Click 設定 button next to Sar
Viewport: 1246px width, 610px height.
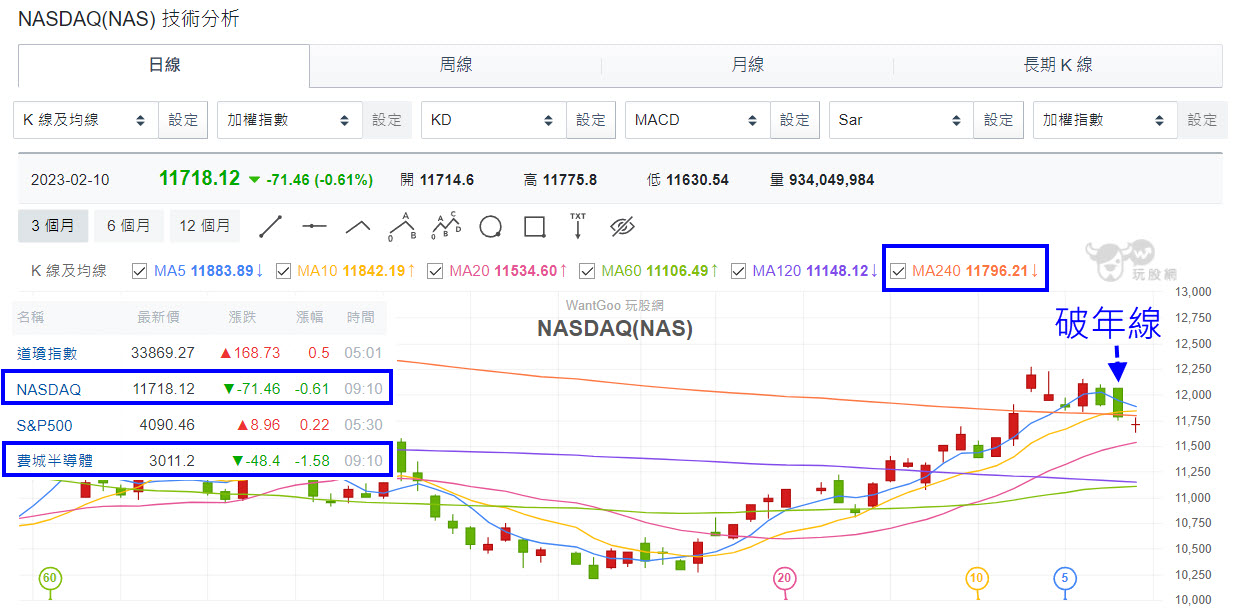[x=999, y=120]
